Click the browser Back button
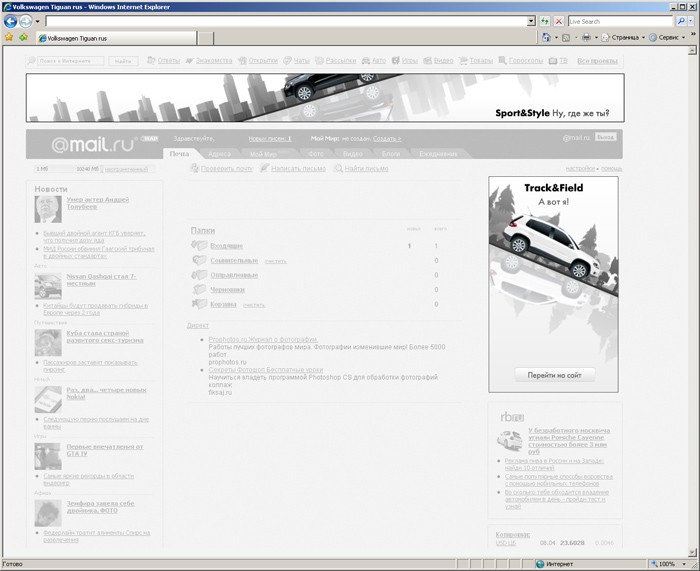 tap(11, 21)
